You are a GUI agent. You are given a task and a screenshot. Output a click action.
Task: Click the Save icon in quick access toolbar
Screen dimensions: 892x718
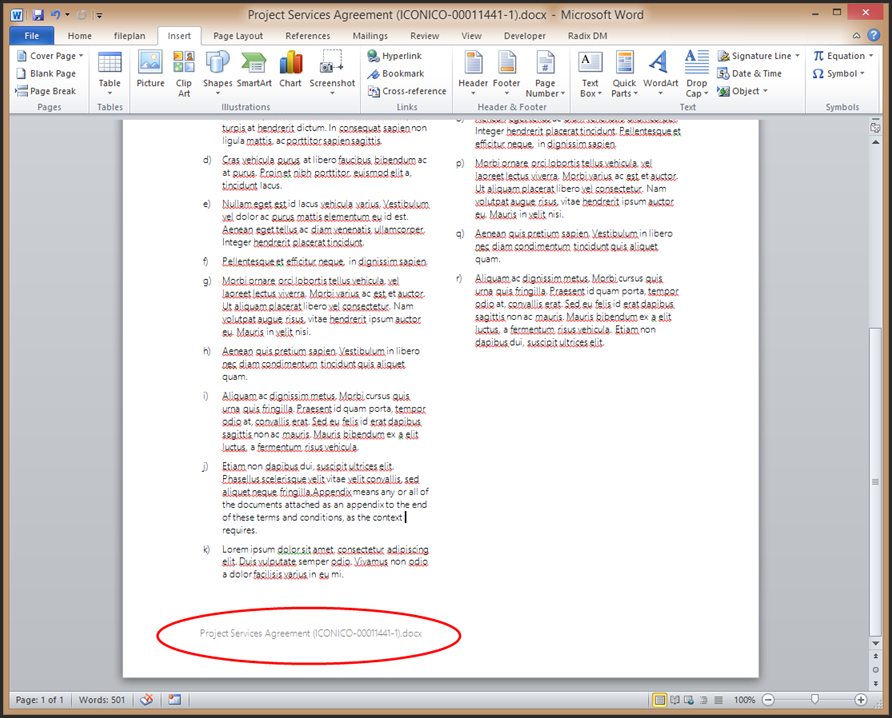[x=38, y=15]
